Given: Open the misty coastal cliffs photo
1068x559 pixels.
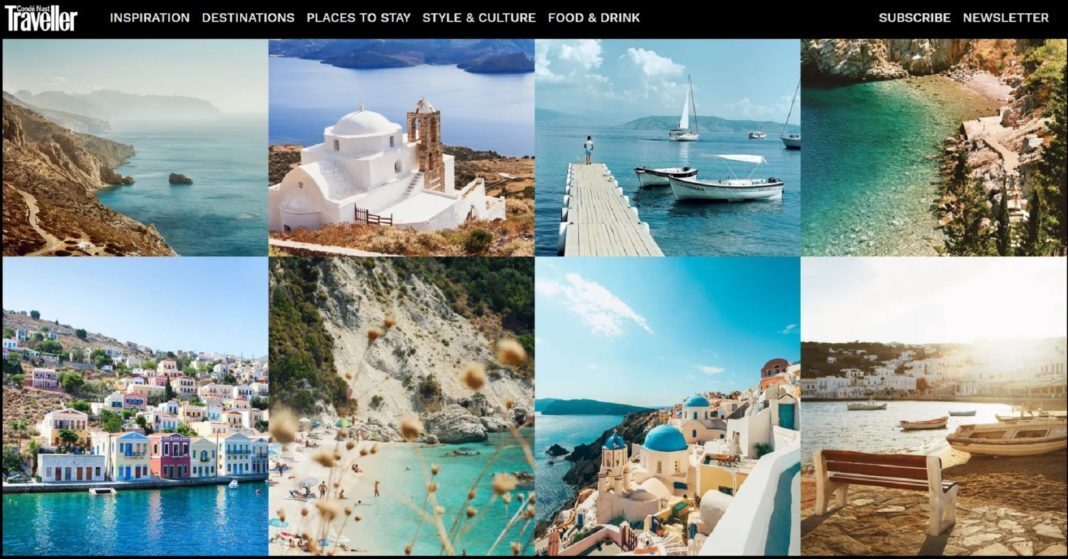Looking at the screenshot, I should click(x=135, y=147).
